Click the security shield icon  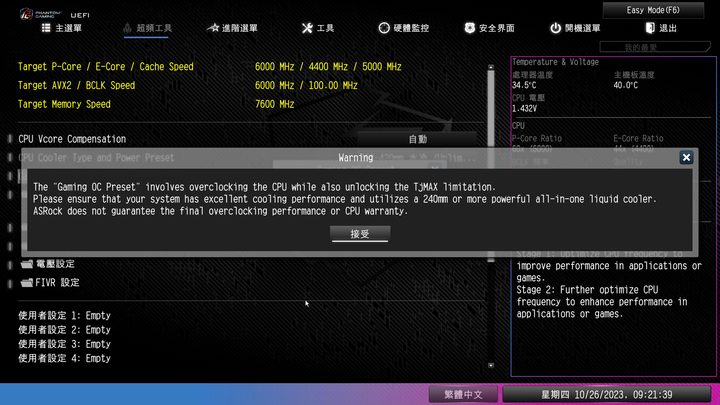tap(469, 28)
